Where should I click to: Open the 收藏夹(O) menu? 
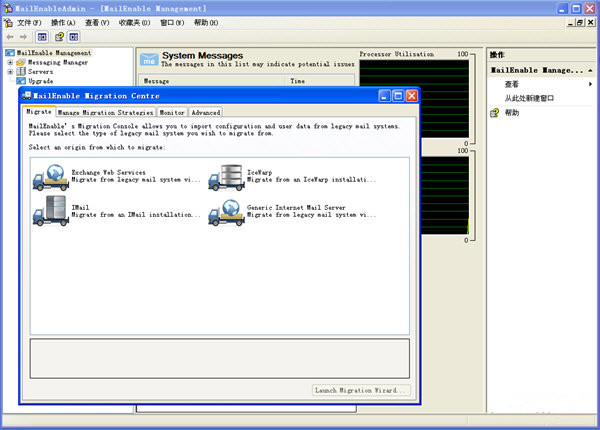(x=134, y=23)
